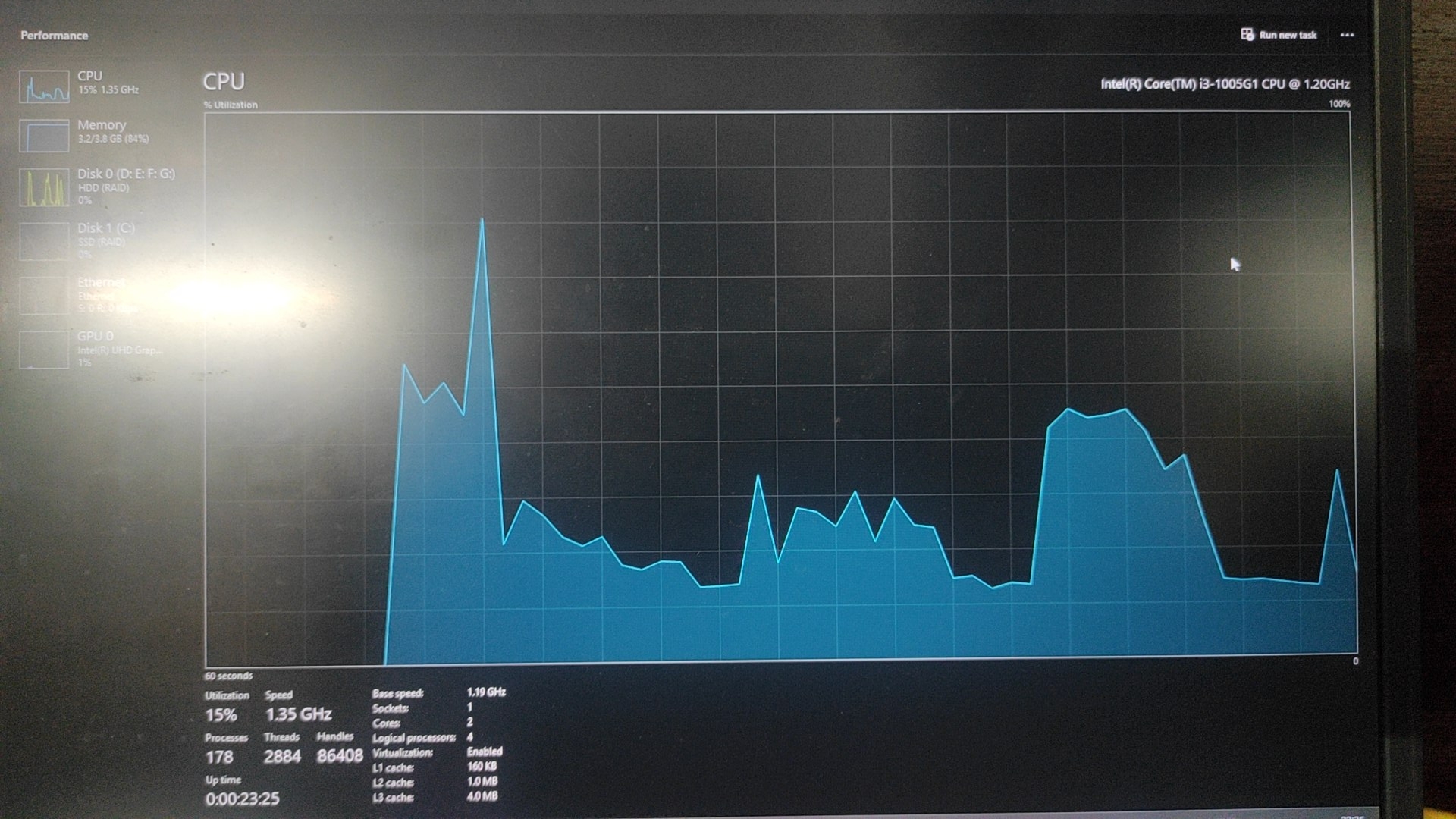The image size is (1456, 819).
Task: Click the Intel Core i3-1005G1 processor name
Action: pos(1224,84)
